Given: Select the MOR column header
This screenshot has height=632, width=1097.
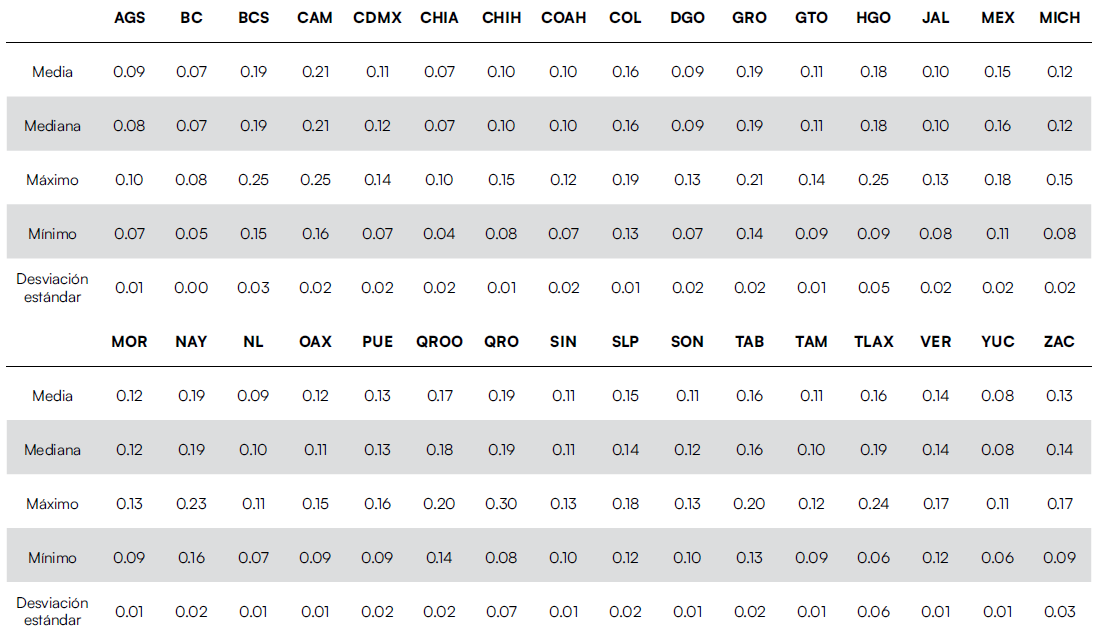Looking at the screenshot, I should click(129, 342).
